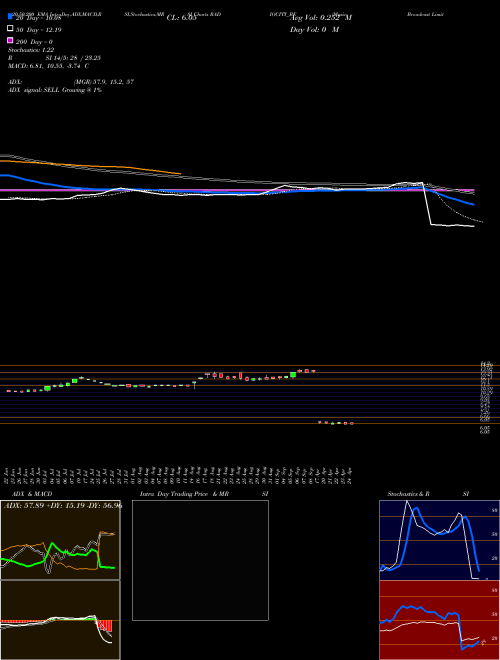Click the white 50 Day legend swatch
Image resolution: width=500 pixels, height=660 pixels.
[10, 29]
